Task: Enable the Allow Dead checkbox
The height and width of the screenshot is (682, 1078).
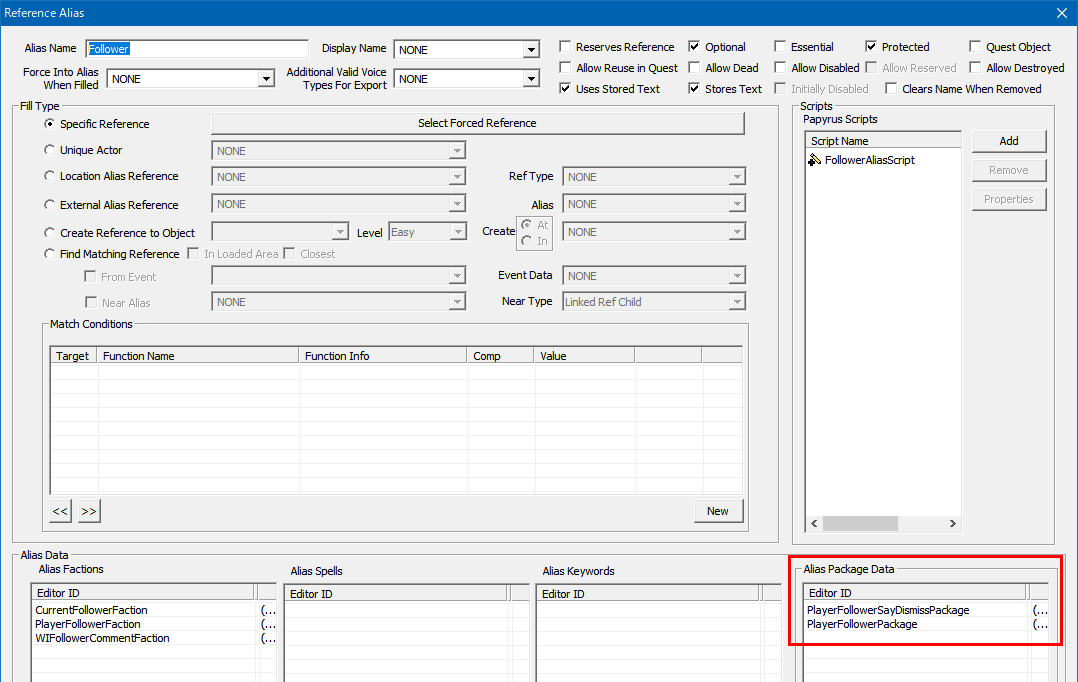Action: (x=694, y=67)
